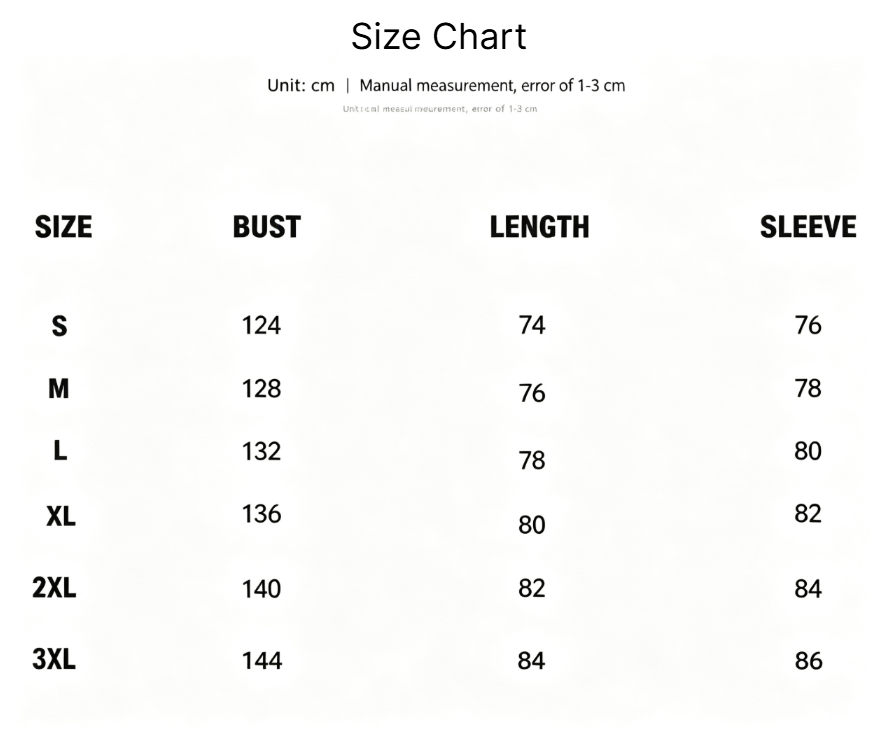Click the S size row label

59,327
